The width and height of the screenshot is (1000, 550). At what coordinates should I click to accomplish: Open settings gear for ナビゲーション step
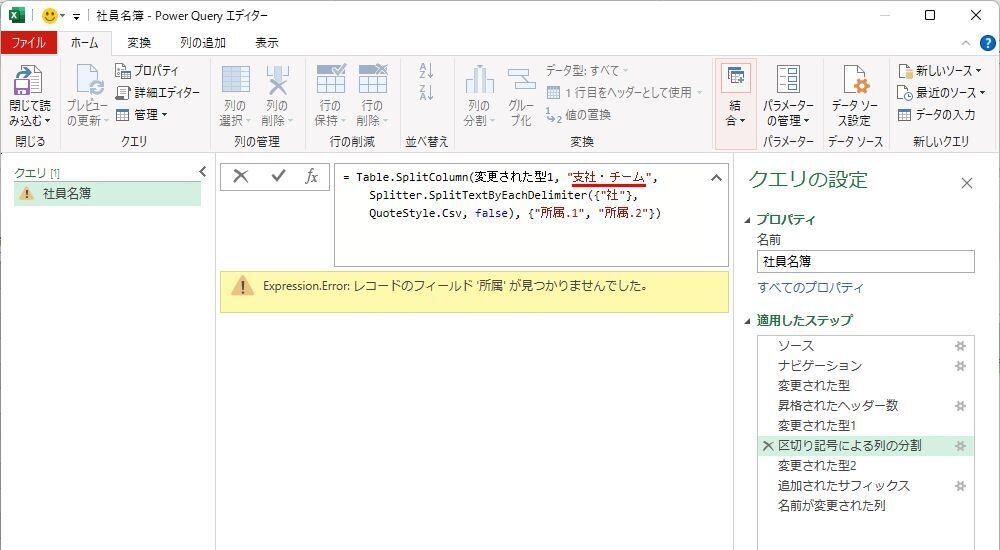tap(960, 366)
